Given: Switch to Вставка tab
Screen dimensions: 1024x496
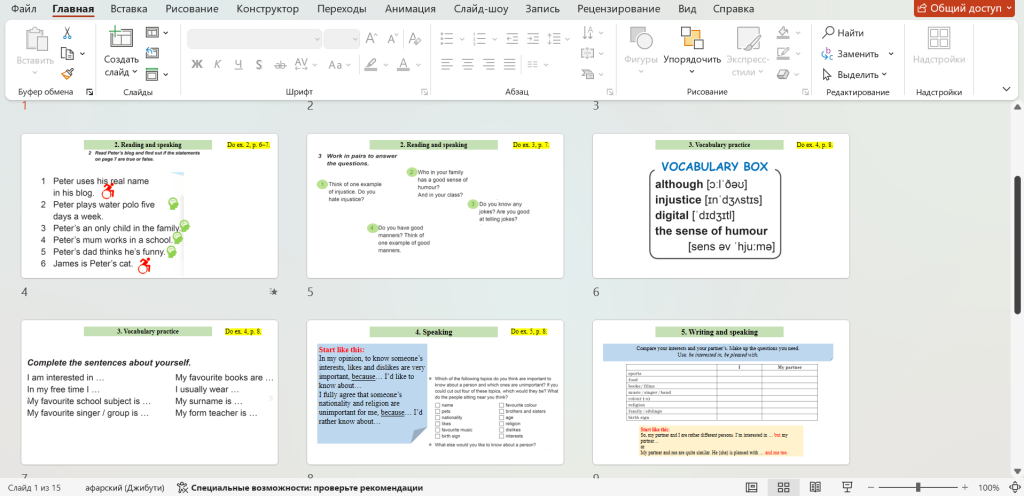Looking at the screenshot, I should click(129, 9).
